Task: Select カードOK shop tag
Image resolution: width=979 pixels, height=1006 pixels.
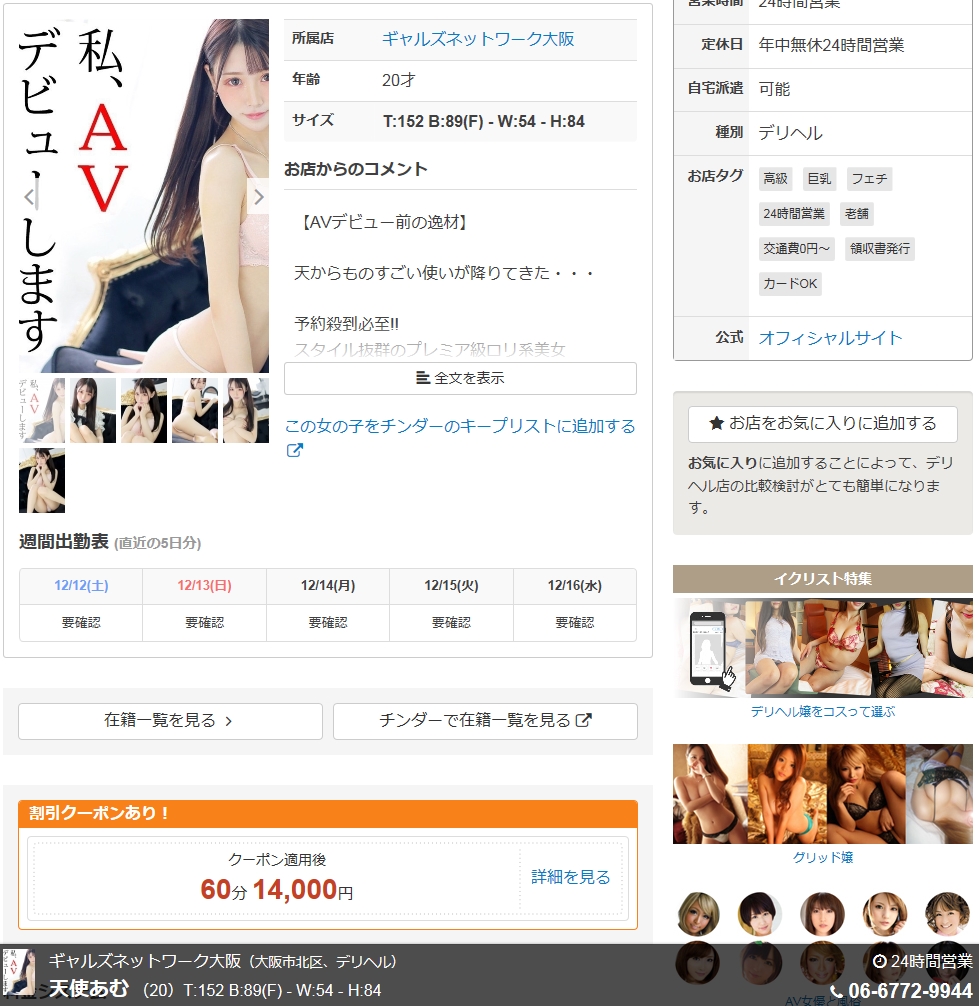Action: (x=790, y=284)
